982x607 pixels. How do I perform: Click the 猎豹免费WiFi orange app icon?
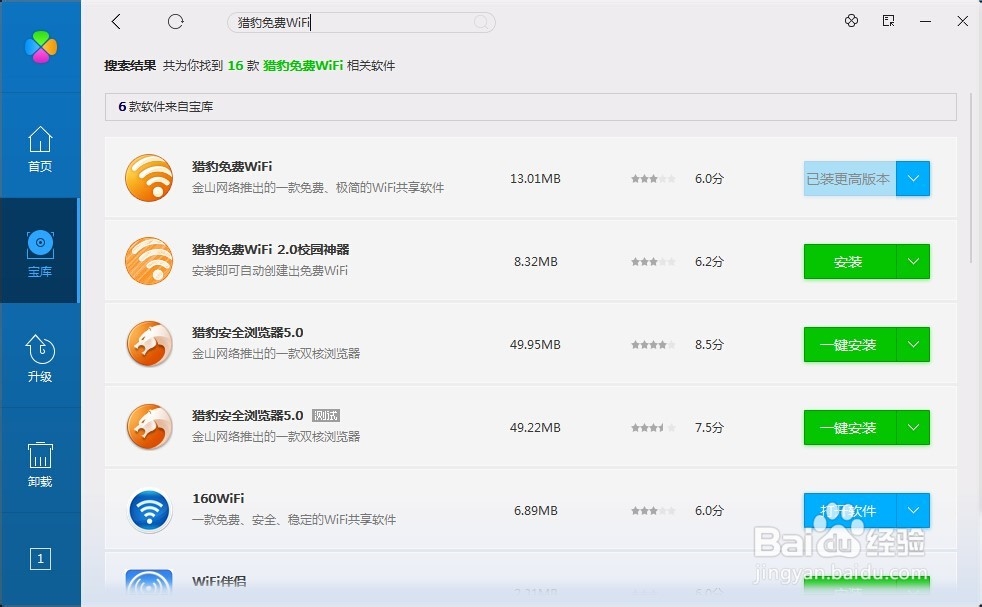tap(149, 178)
